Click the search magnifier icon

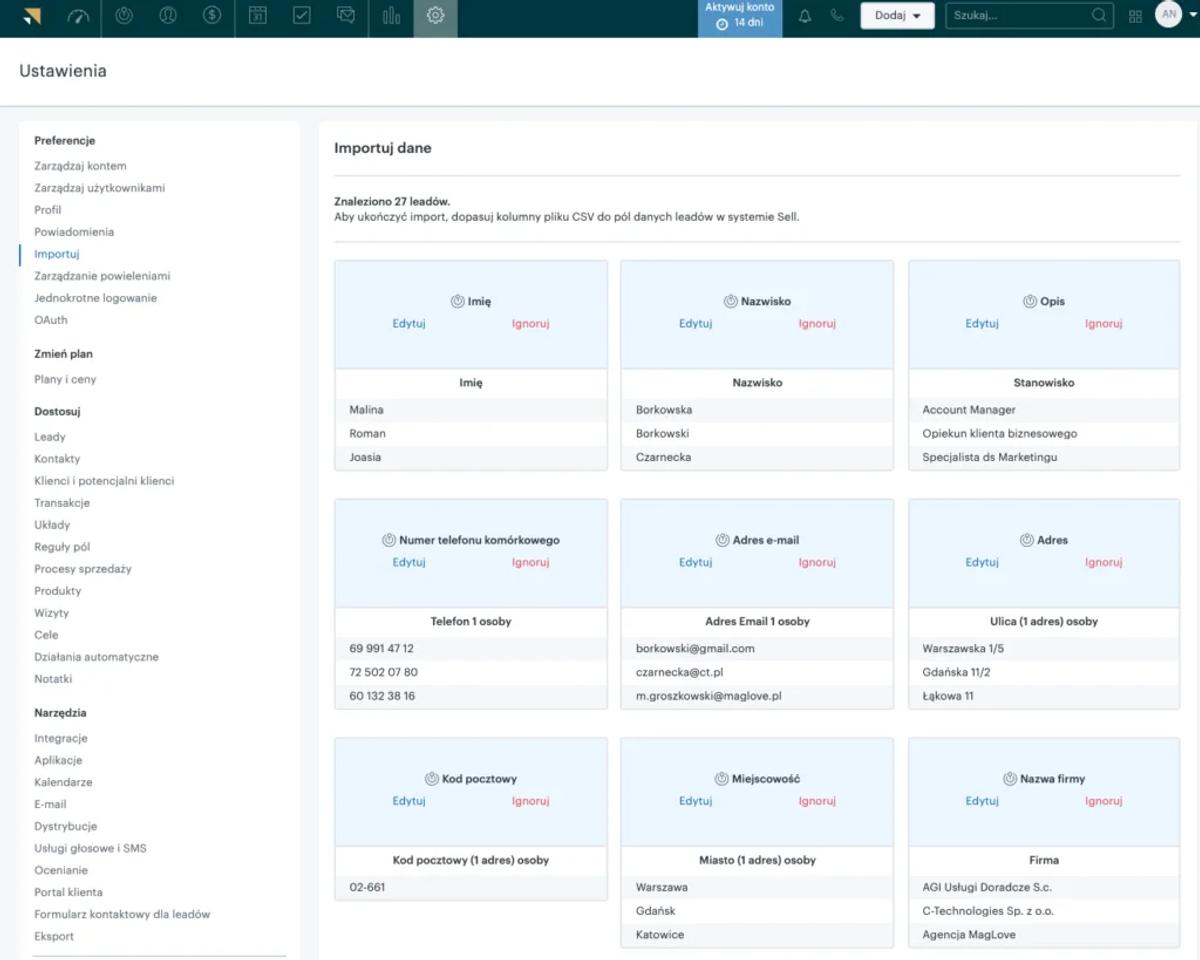[x=1099, y=15]
